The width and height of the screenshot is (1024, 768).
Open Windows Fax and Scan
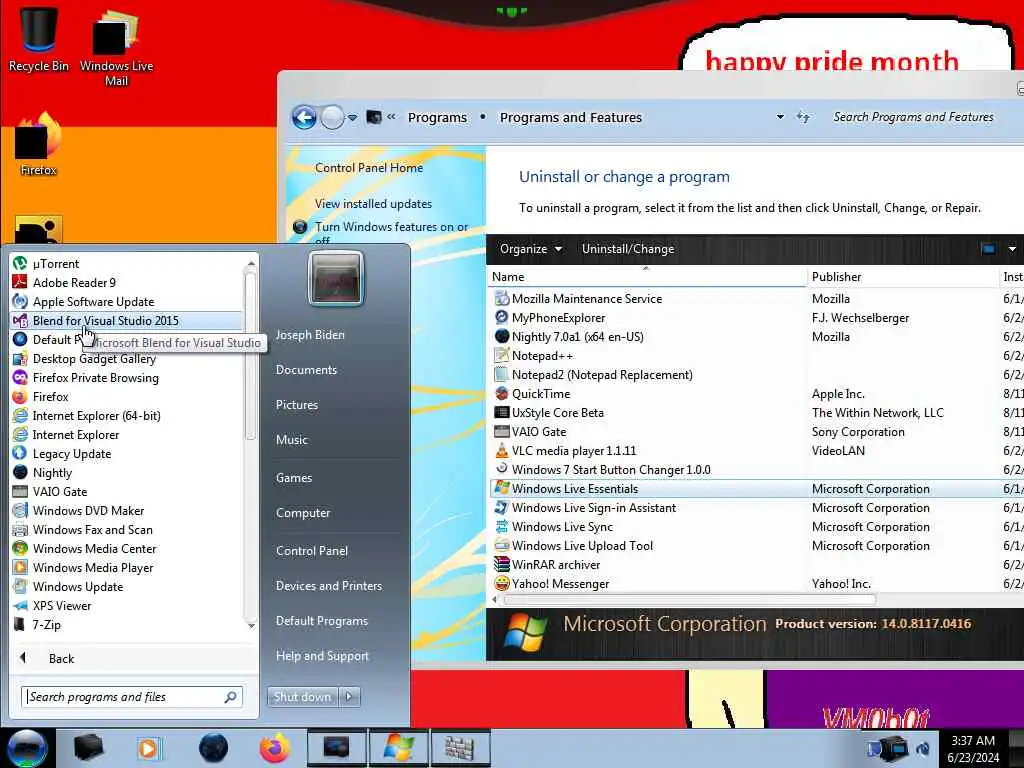[x=127, y=530]
